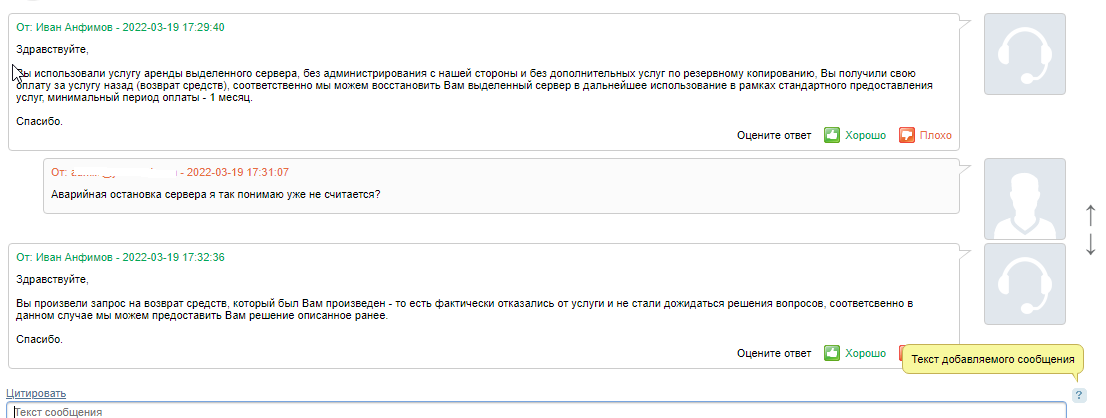Click the Цитировать link
This screenshot has height=418, width=1106.
36,393
